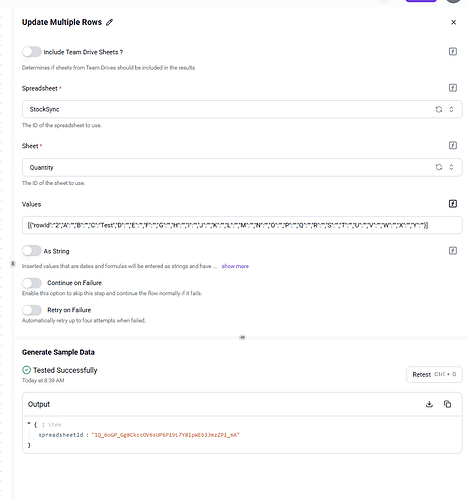
Task: Copy the output JSON to clipboard
Action: (x=447, y=404)
